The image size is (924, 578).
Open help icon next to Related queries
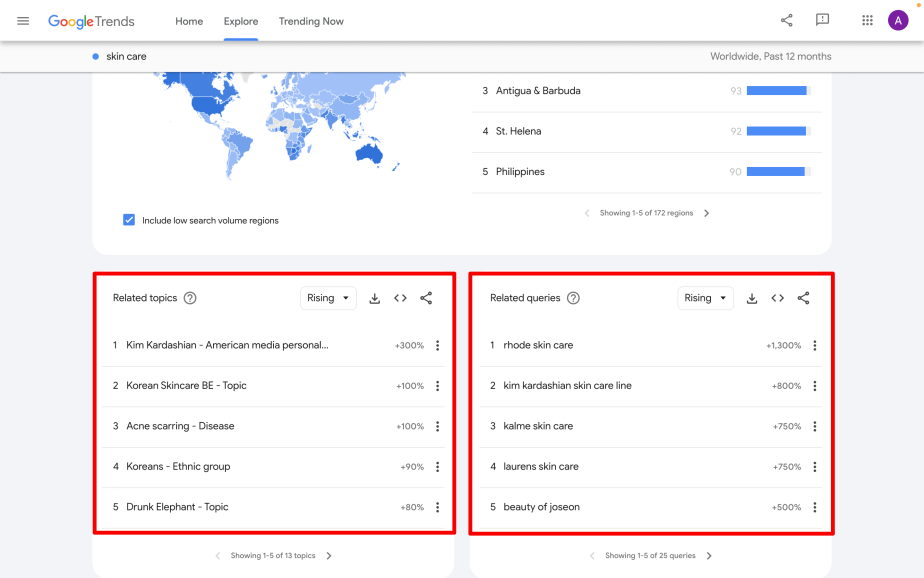tap(573, 298)
